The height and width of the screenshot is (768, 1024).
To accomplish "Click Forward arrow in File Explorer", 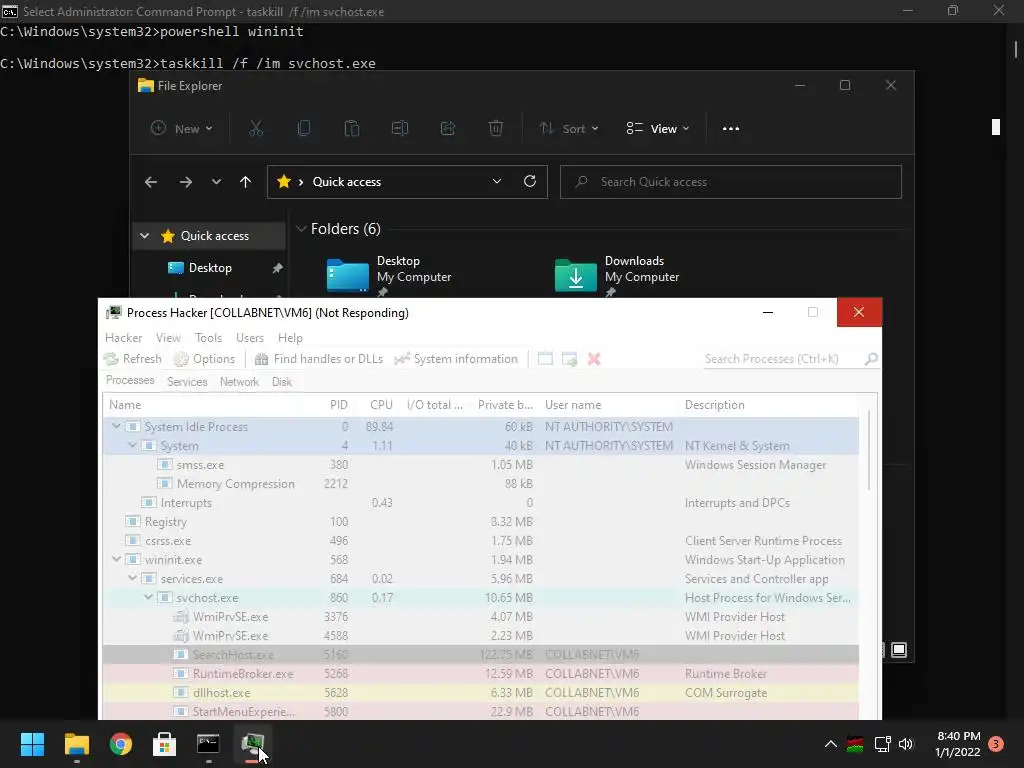I will [186, 182].
